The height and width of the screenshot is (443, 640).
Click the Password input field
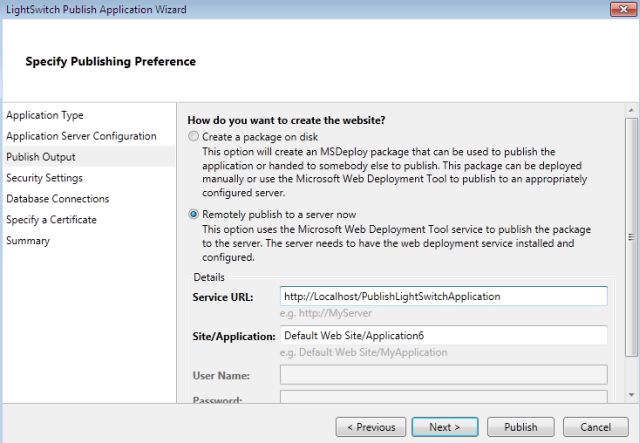point(444,397)
